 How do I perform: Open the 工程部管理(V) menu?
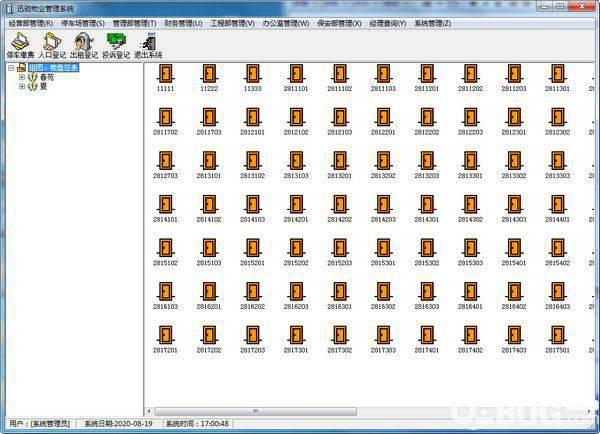pos(232,23)
